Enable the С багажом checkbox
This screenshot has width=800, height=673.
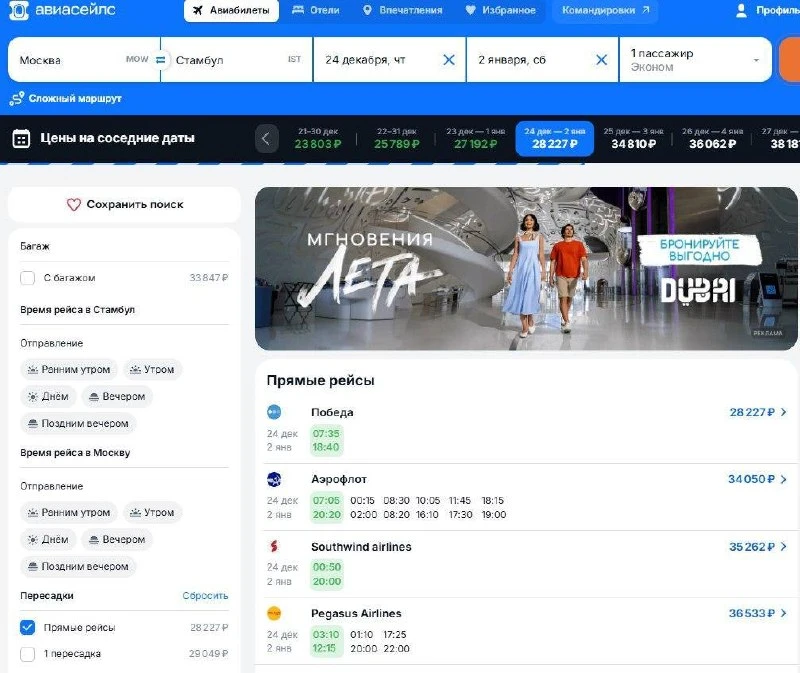pos(28,278)
